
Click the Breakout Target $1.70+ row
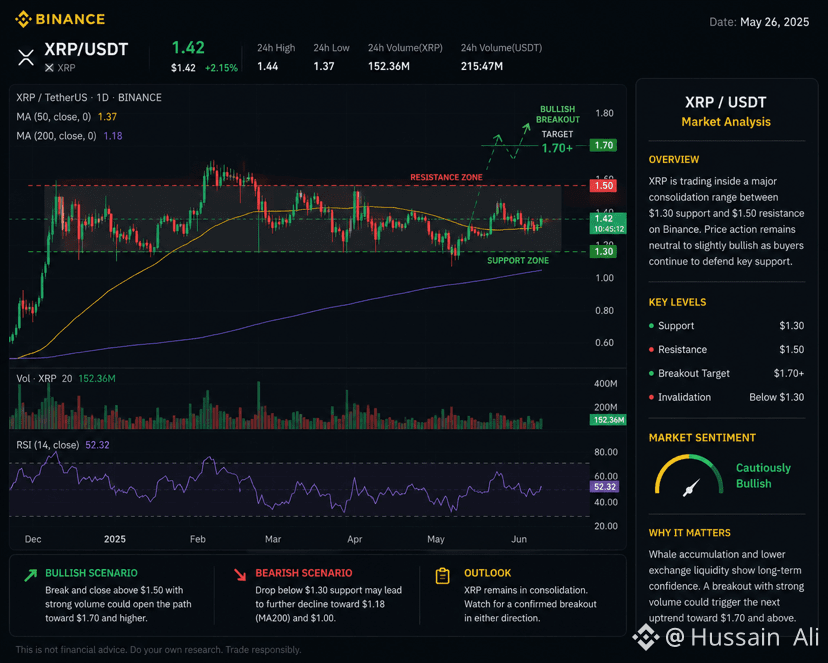(727, 373)
